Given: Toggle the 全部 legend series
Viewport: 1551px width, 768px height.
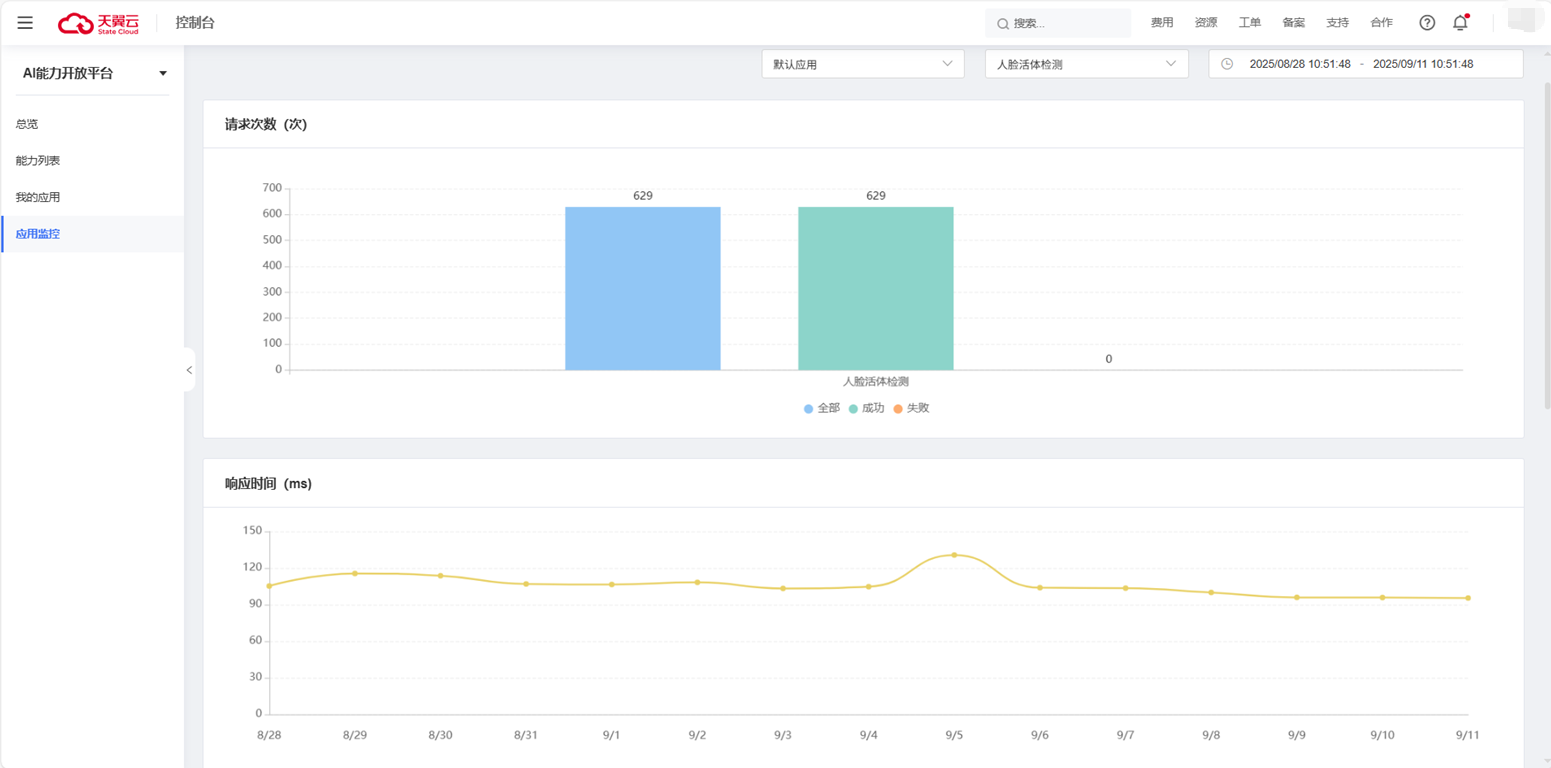Looking at the screenshot, I should [822, 408].
